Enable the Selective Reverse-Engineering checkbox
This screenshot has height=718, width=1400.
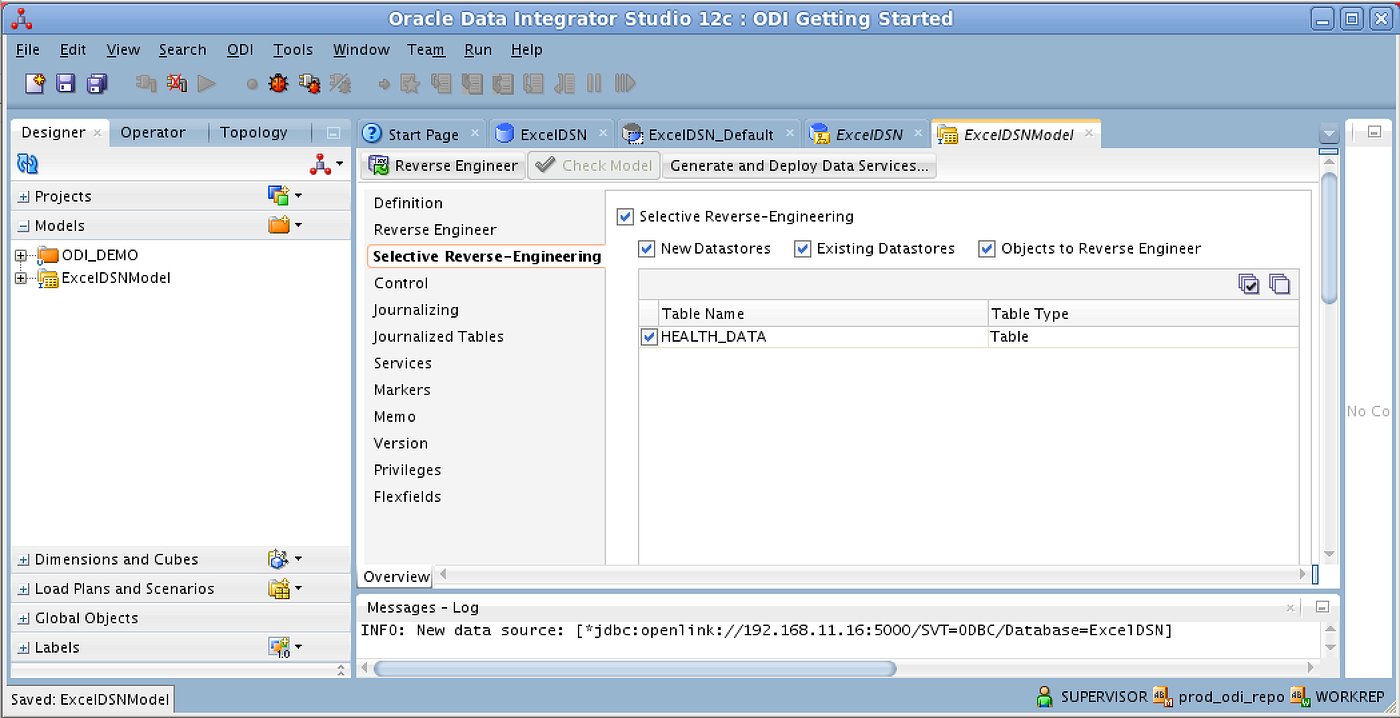(x=625, y=216)
